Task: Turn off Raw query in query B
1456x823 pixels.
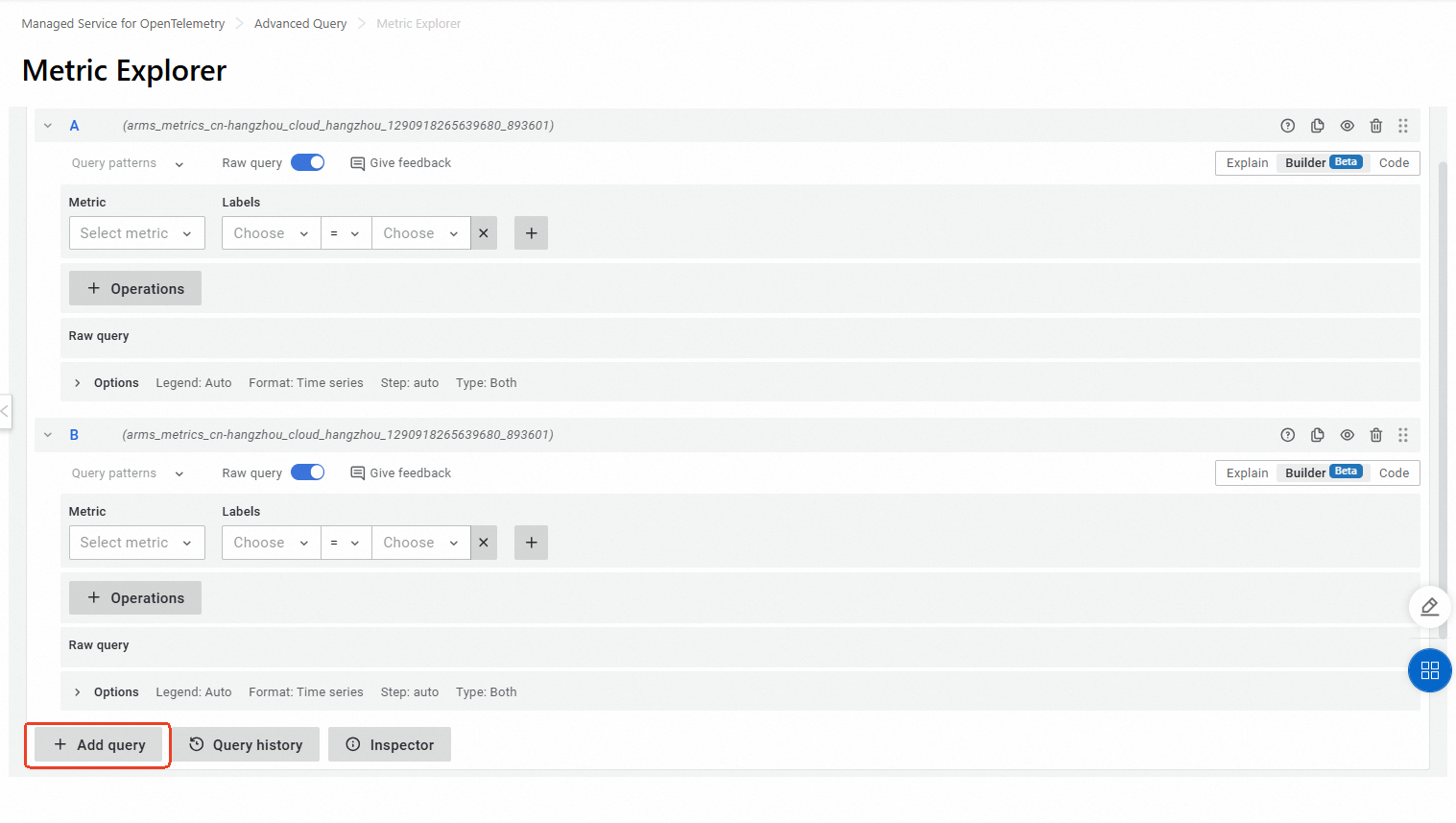Action: click(x=307, y=472)
